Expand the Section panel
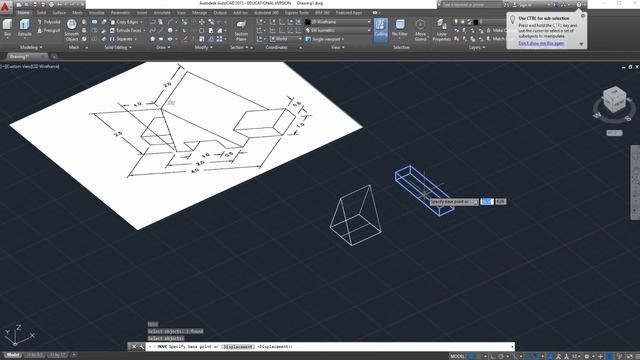This screenshot has height=360, width=640. [x=239, y=47]
